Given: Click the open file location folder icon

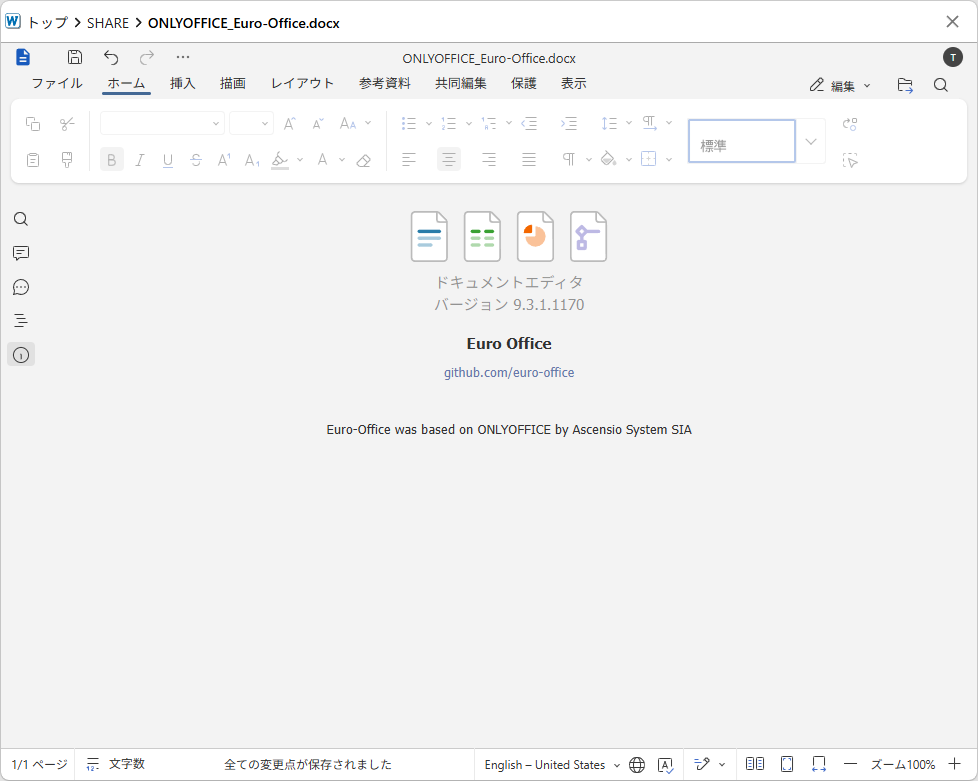Looking at the screenshot, I should [x=905, y=85].
